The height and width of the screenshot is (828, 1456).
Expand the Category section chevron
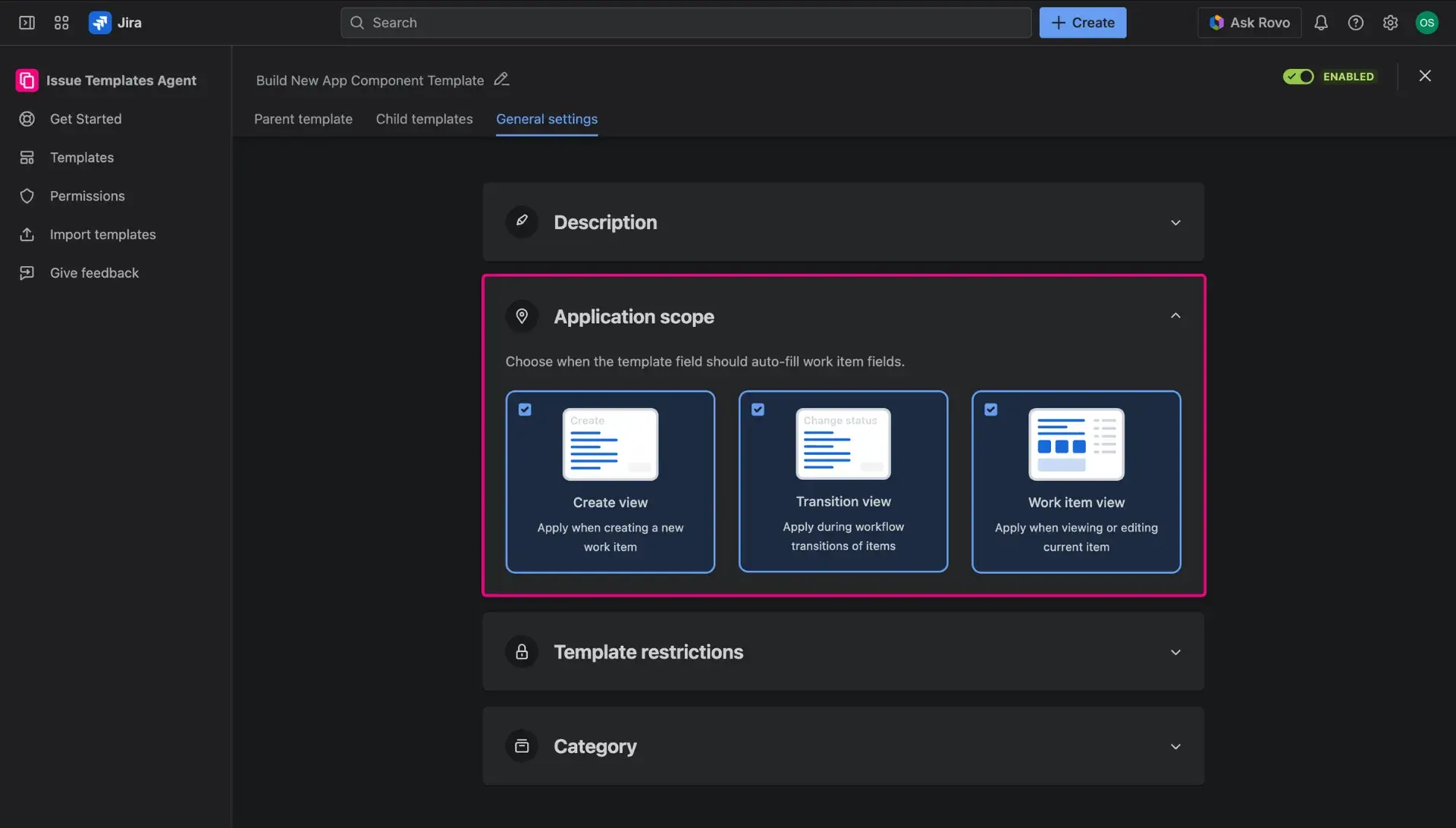tap(1175, 746)
